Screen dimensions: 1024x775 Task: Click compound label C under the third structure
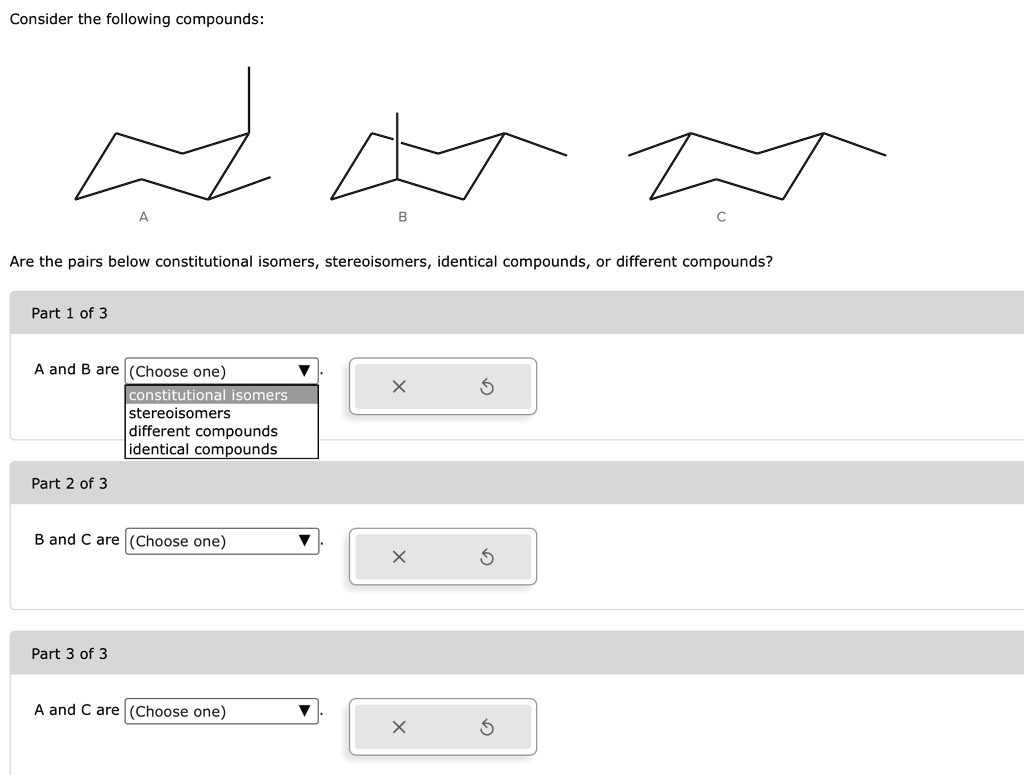click(720, 215)
